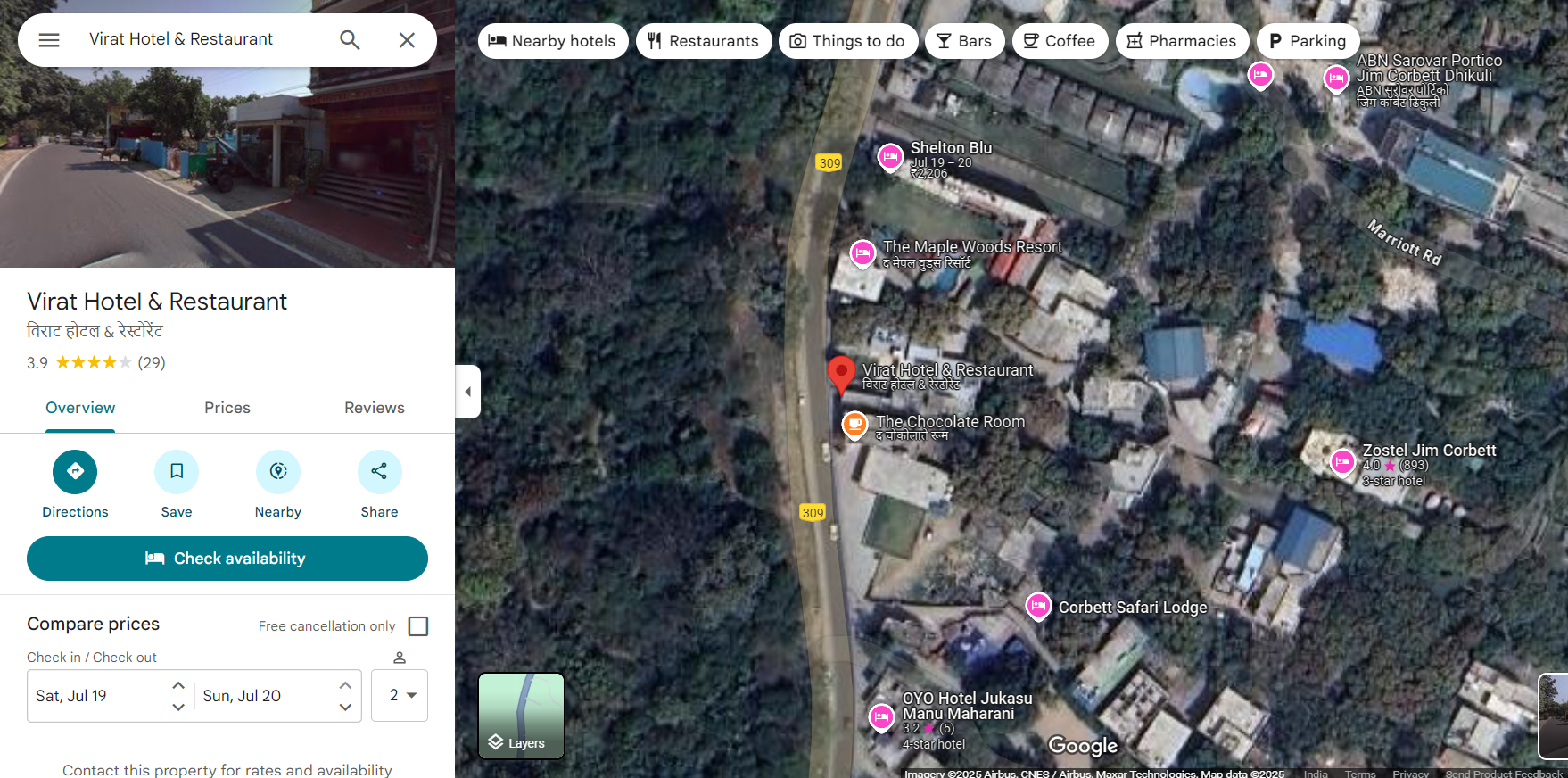Filter map by Pharmacies chip
Screen dimensions: 1568x778
[x=1183, y=41]
